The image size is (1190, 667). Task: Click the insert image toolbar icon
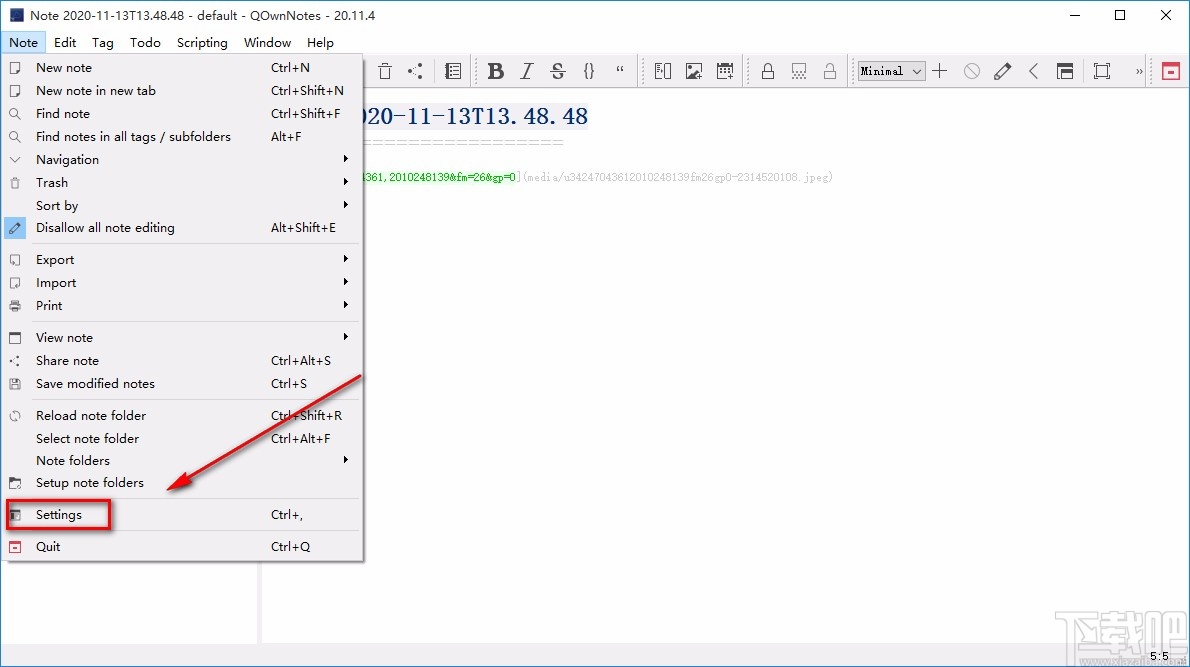pos(694,71)
